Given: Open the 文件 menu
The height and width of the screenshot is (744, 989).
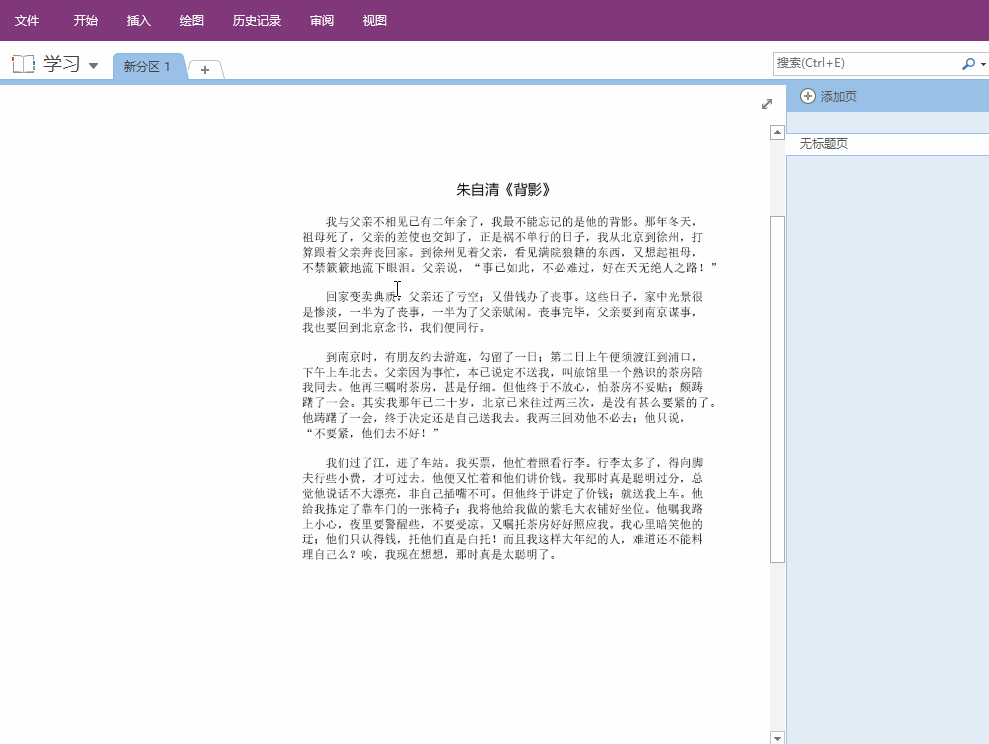Looking at the screenshot, I should 27,21.
